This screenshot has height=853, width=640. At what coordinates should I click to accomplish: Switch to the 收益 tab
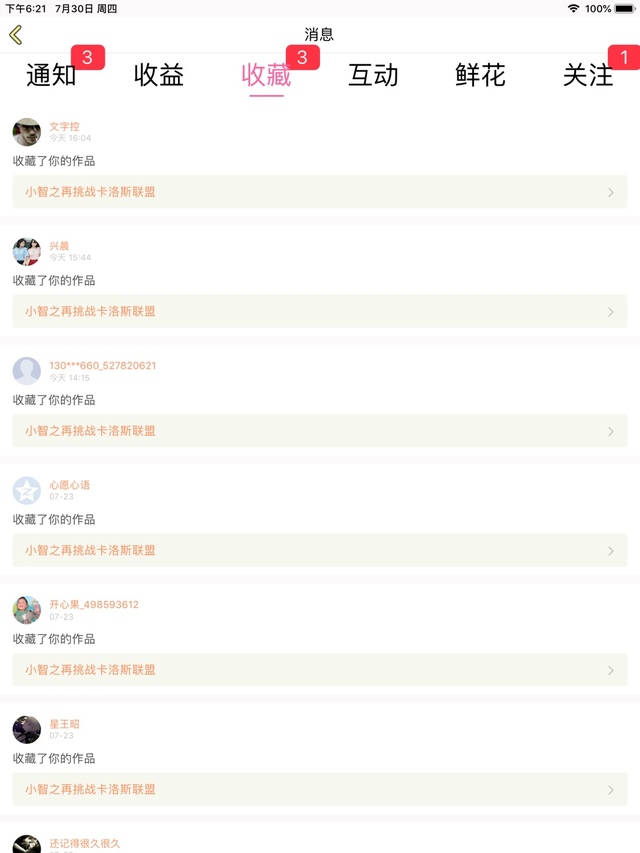pos(159,75)
